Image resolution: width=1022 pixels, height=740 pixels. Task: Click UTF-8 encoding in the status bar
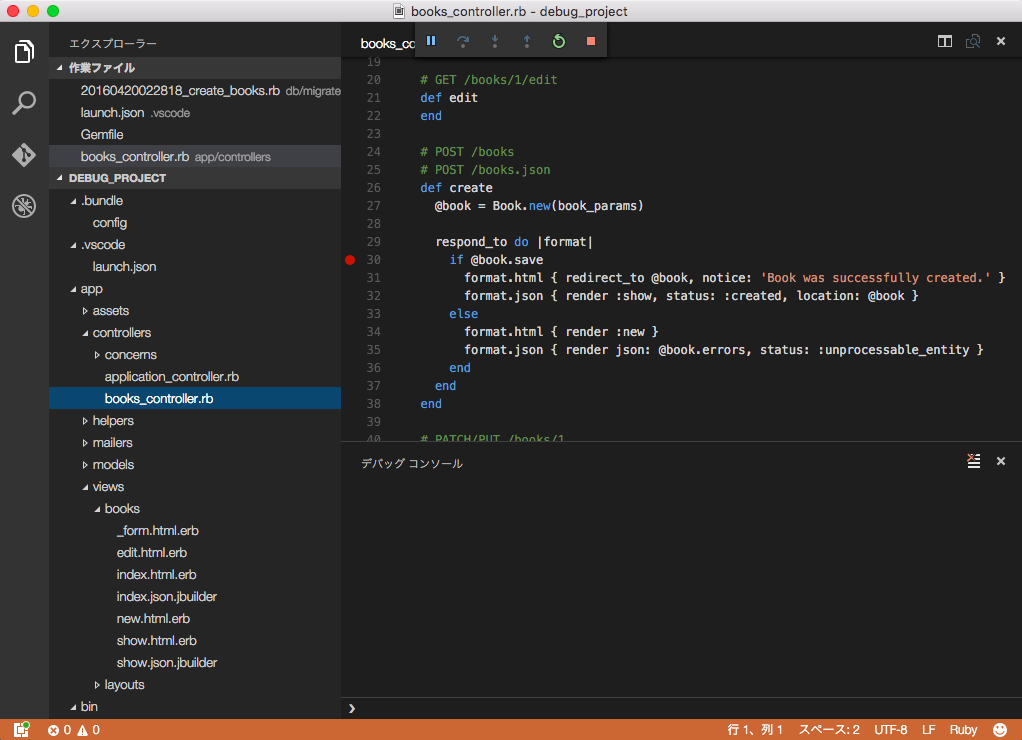point(889,729)
